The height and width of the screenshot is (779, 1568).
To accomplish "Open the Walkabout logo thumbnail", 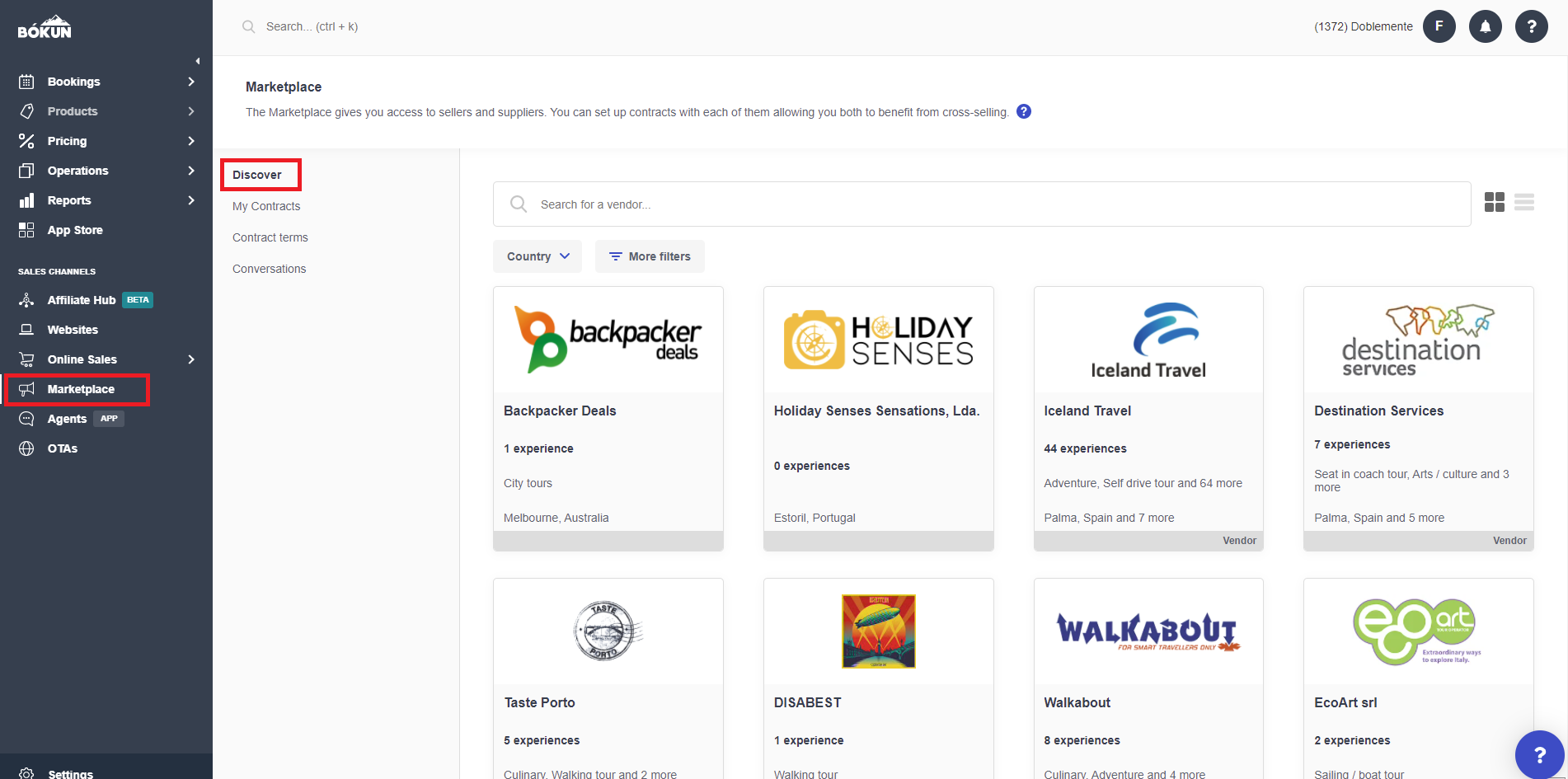I will (1148, 631).
